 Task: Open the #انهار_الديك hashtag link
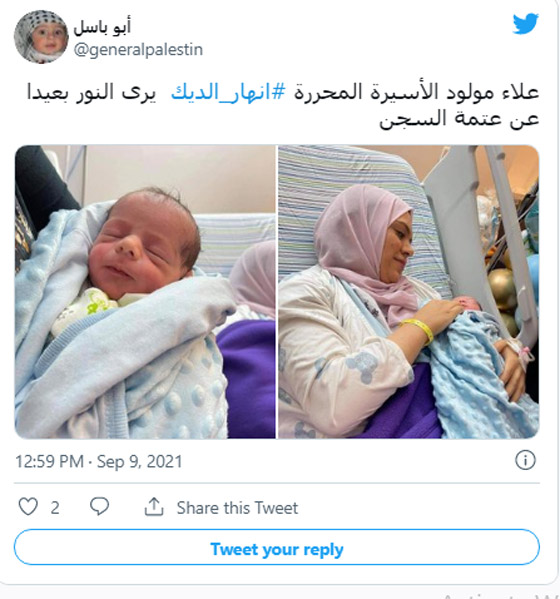(x=228, y=92)
